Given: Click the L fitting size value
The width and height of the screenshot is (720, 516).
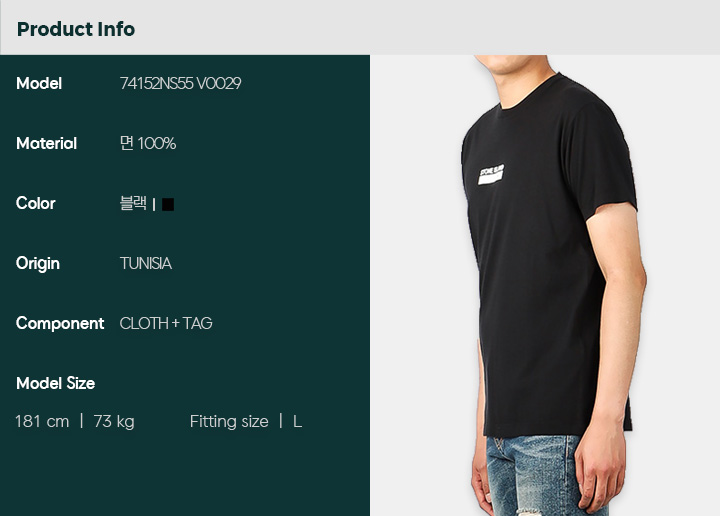Looking at the screenshot, I should 298,421.
